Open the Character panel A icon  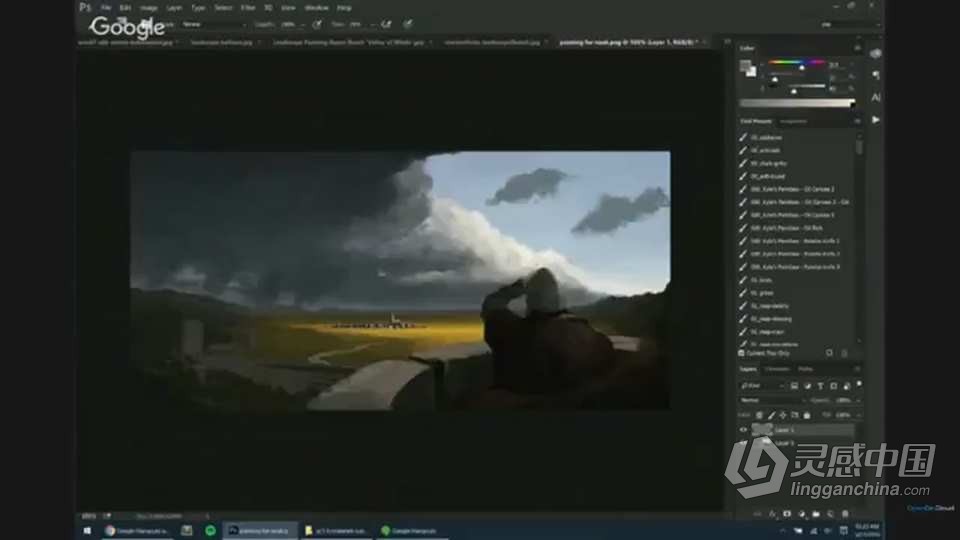tap(876, 97)
